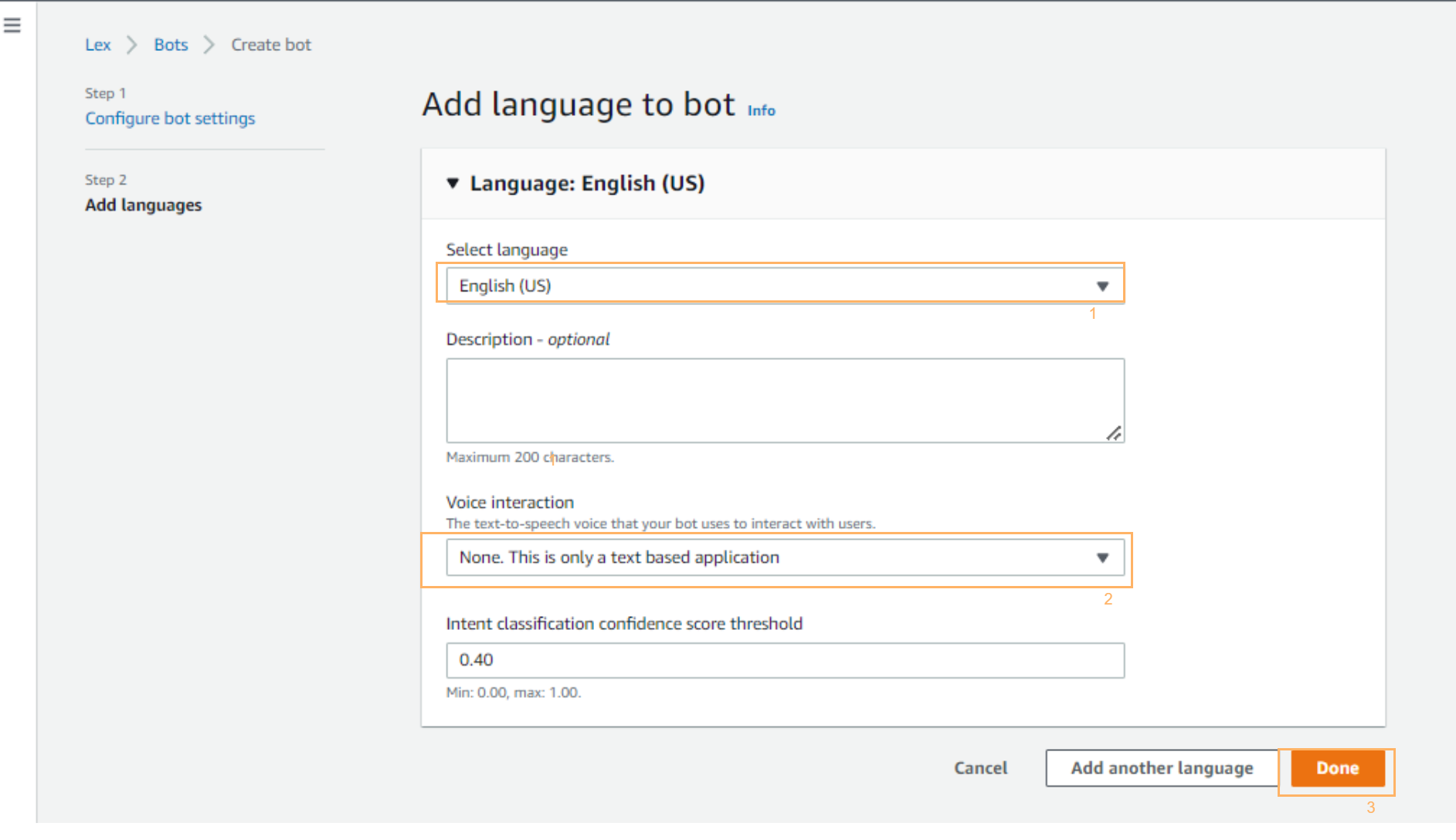Grab the Description resize handle
The image size is (1456, 840).
pos(1113,433)
